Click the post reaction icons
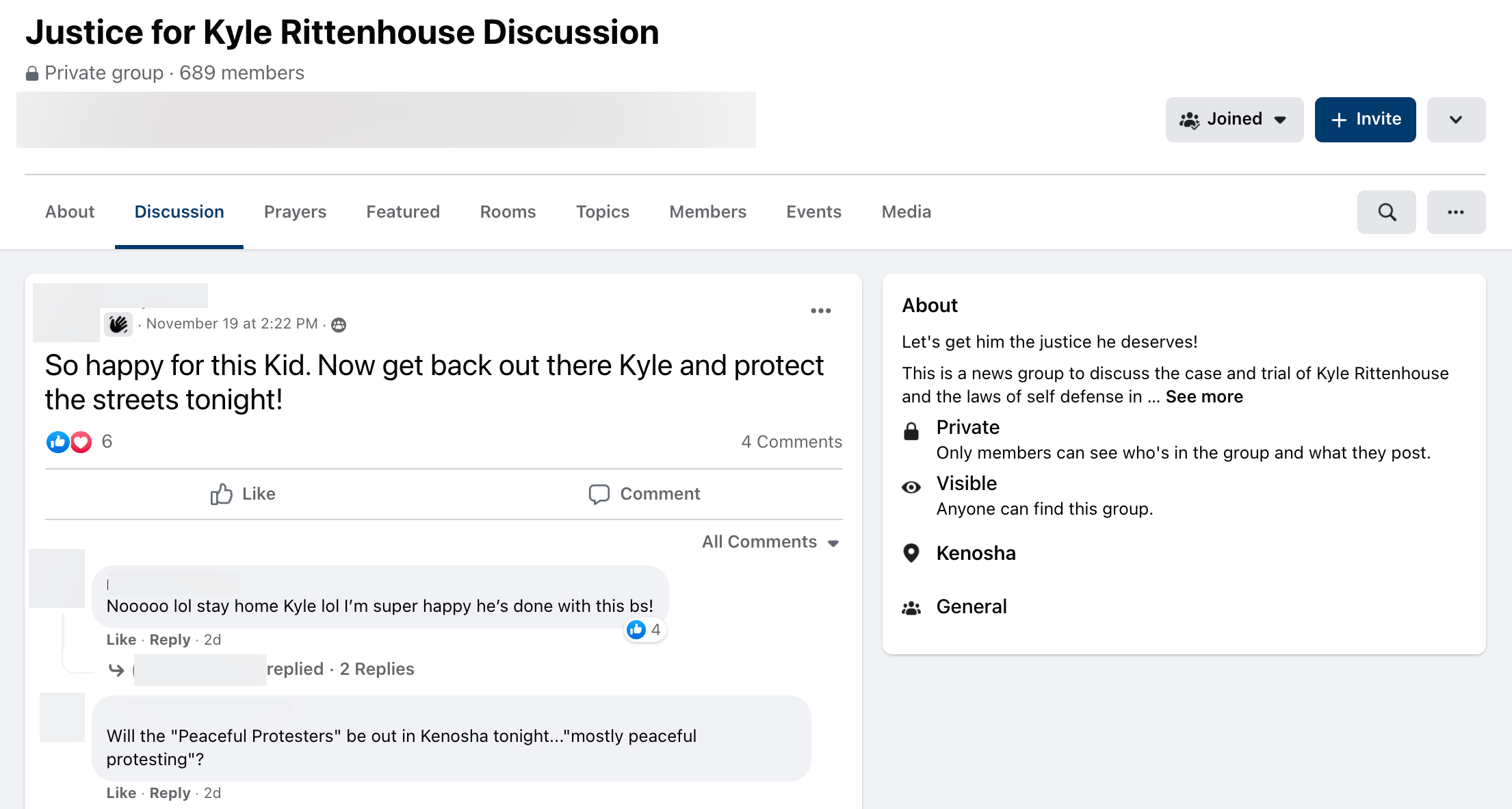The height and width of the screenshot is (809, 1512). pos(68,442)
